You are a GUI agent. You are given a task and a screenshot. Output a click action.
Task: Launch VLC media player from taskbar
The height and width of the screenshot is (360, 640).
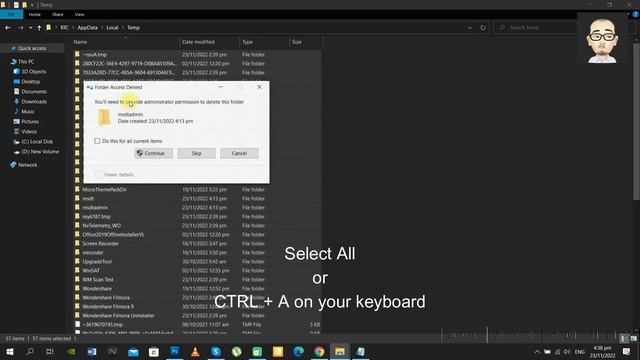coord(195,351)
